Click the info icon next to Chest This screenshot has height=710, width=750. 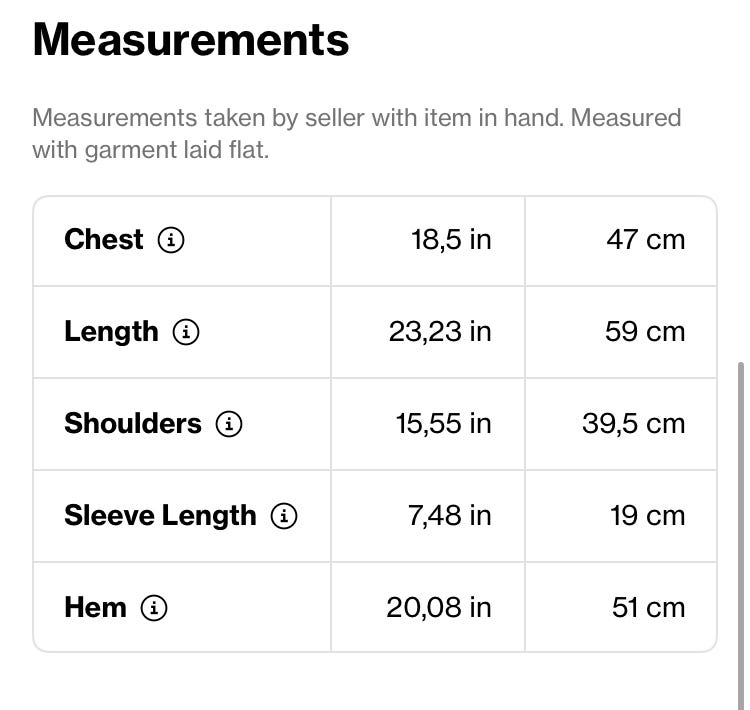coord(172,240)
